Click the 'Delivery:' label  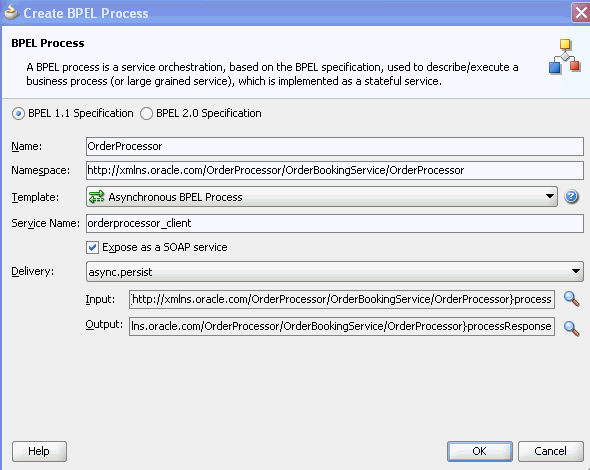point(33,271)
